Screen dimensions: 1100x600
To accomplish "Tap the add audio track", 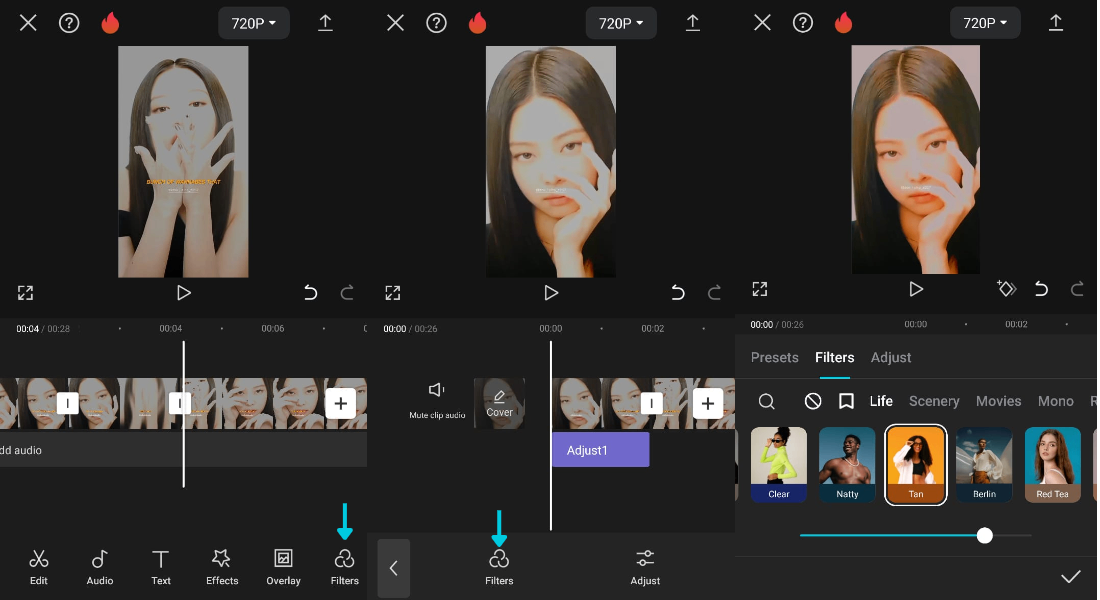I will (x=183, y=450).
